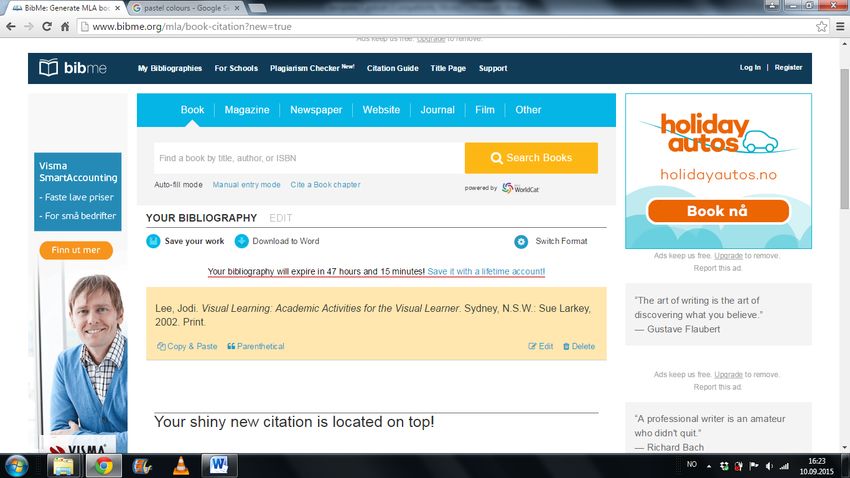Screen dimensions: 850x478
Task: Click the network signal tray icon
Action: pyautogui.click(x=784, y=466)
